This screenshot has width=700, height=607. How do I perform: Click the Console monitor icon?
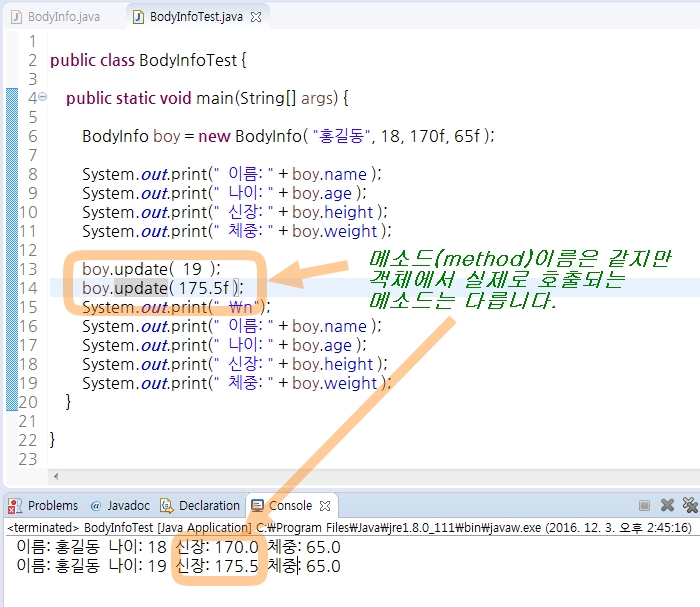(x=258, y=506)
